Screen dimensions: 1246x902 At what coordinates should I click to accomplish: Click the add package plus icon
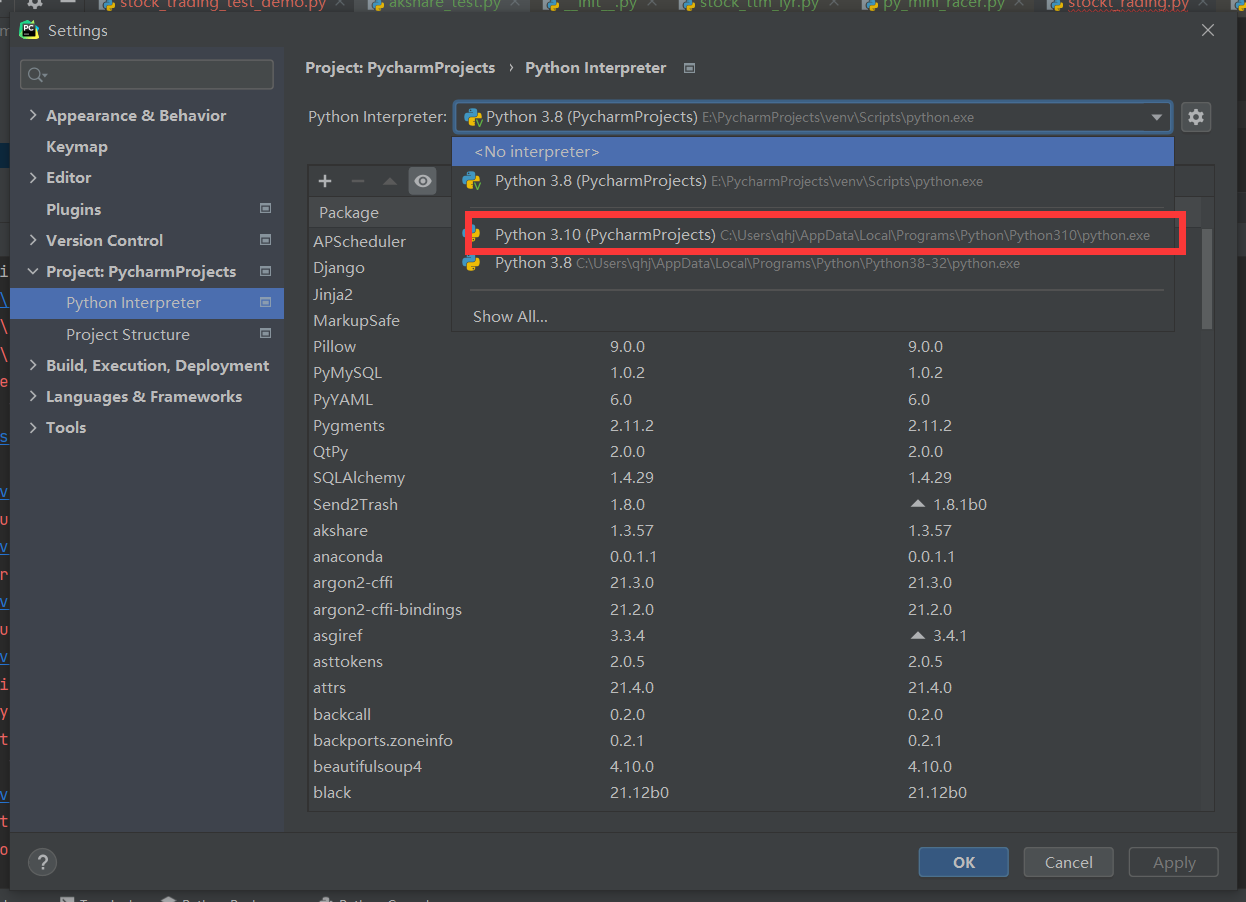pyautogui.click(x=325, y=181)
